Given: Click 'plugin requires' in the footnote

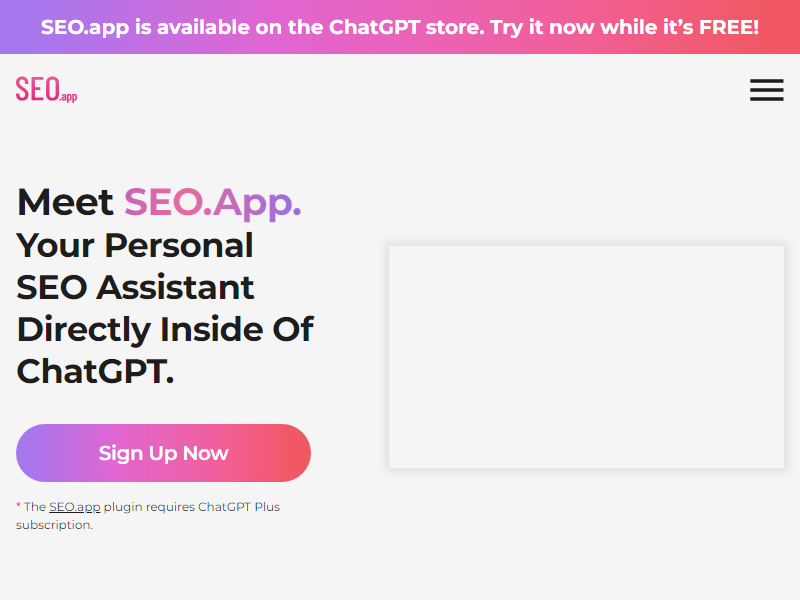Looking at the screenshot, I should (x=149, y=507).
